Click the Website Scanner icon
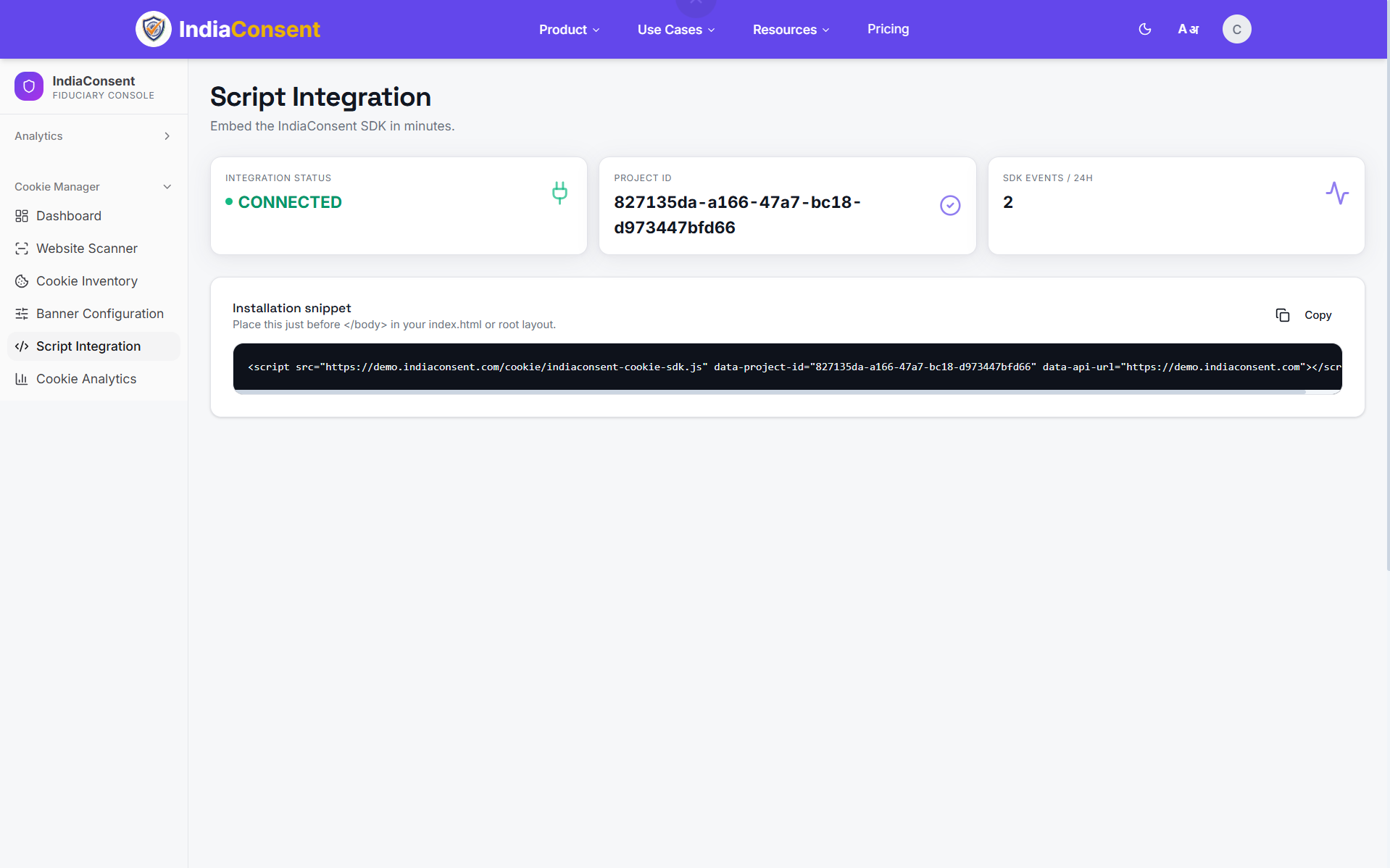 pos(22,249)
